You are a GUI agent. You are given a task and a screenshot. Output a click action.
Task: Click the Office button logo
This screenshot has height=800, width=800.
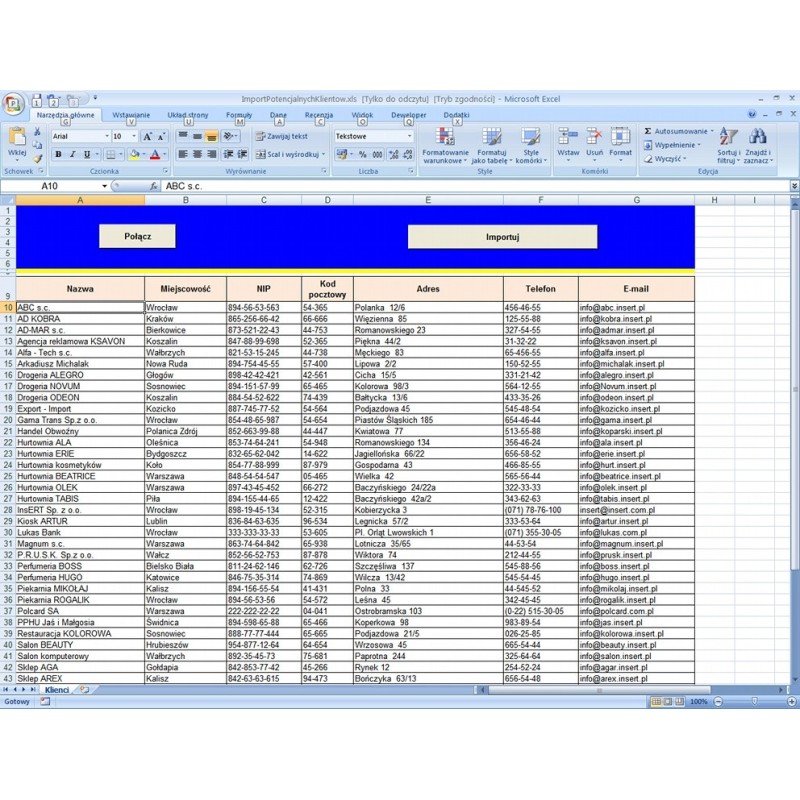pos(13,102)
